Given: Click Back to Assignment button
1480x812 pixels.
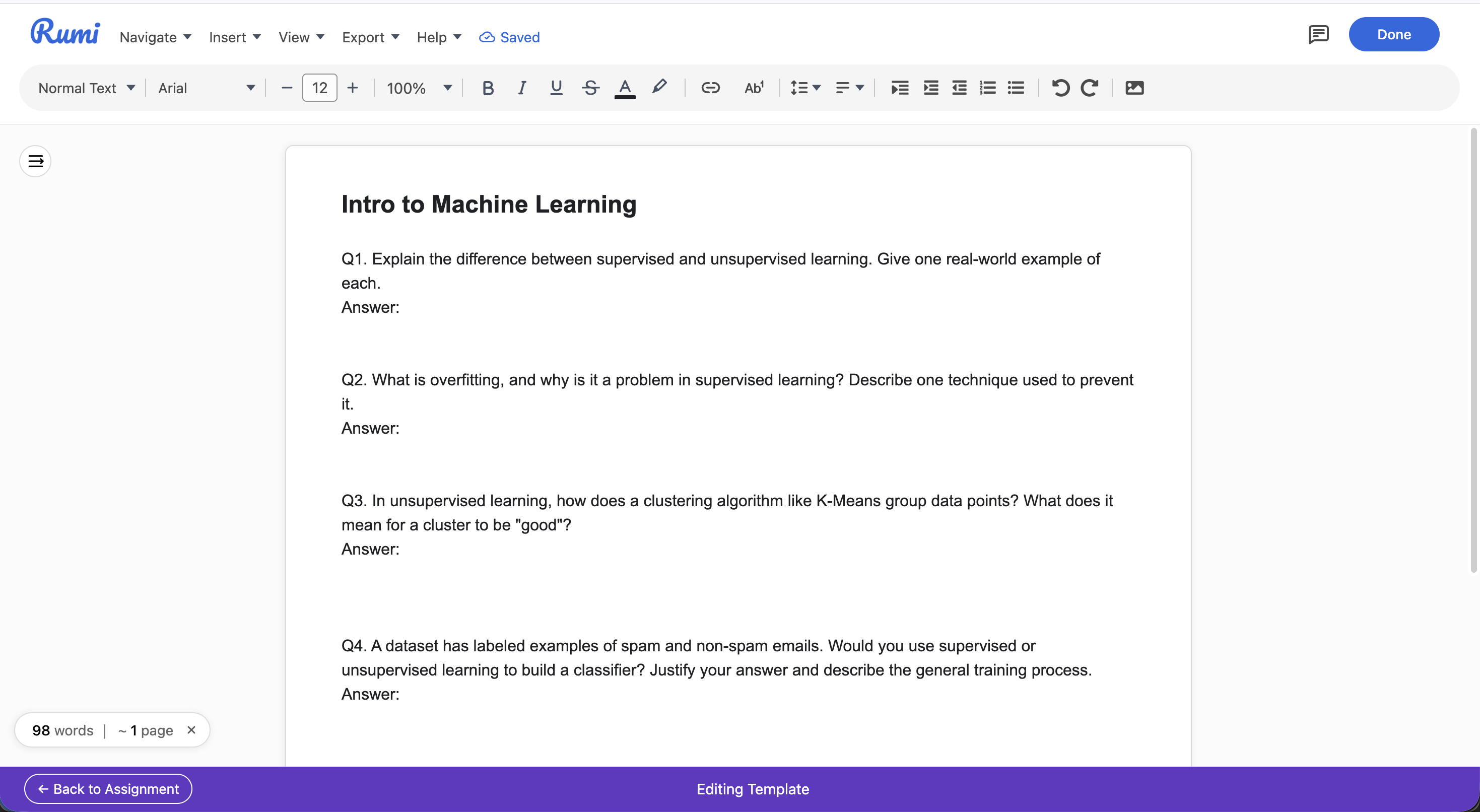Looking at the screenshot, I should tap(108, 788).
